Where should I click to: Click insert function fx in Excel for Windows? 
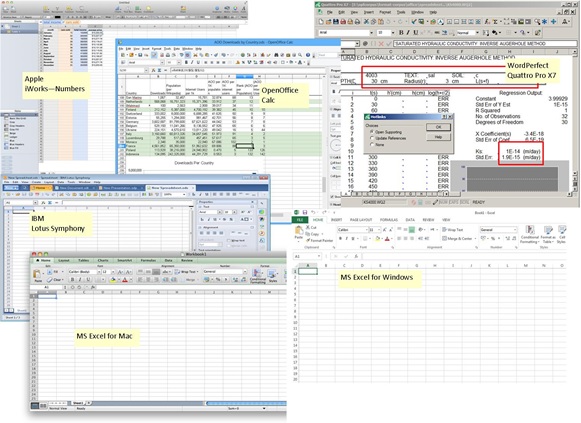(x=356, y=256)
